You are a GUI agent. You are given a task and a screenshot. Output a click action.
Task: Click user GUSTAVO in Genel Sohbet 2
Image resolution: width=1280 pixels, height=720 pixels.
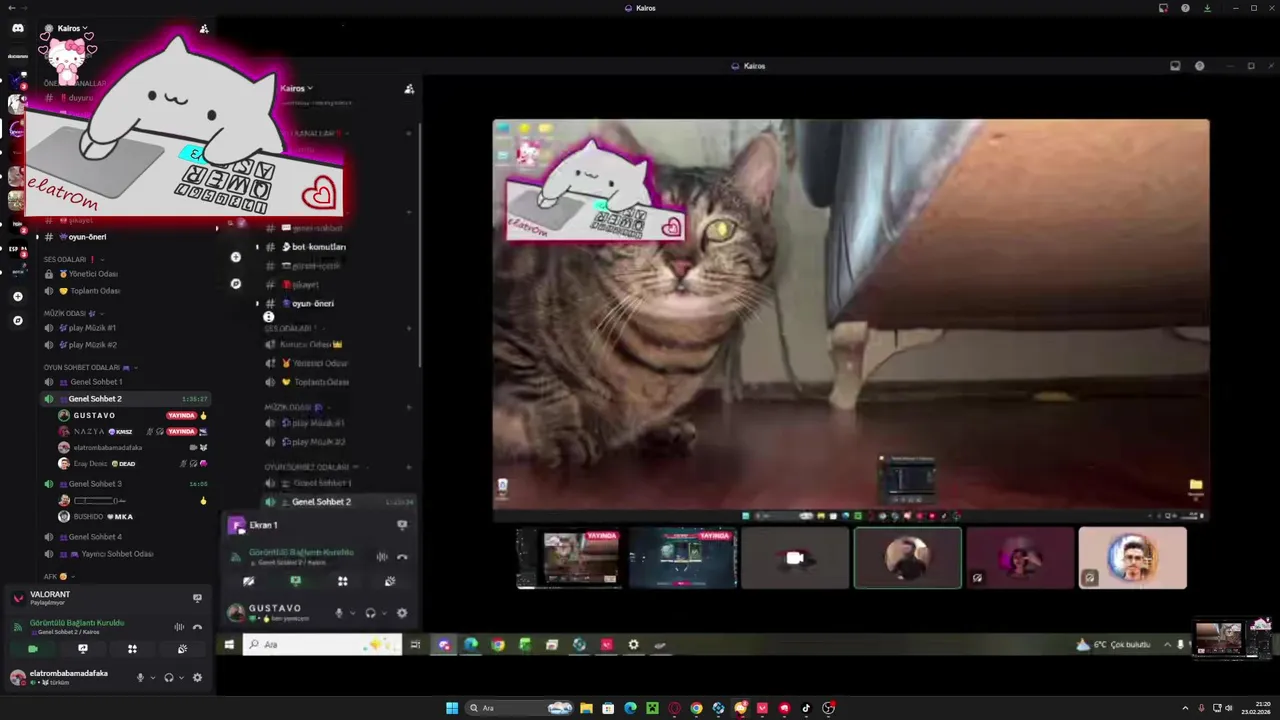pos(94,415)
